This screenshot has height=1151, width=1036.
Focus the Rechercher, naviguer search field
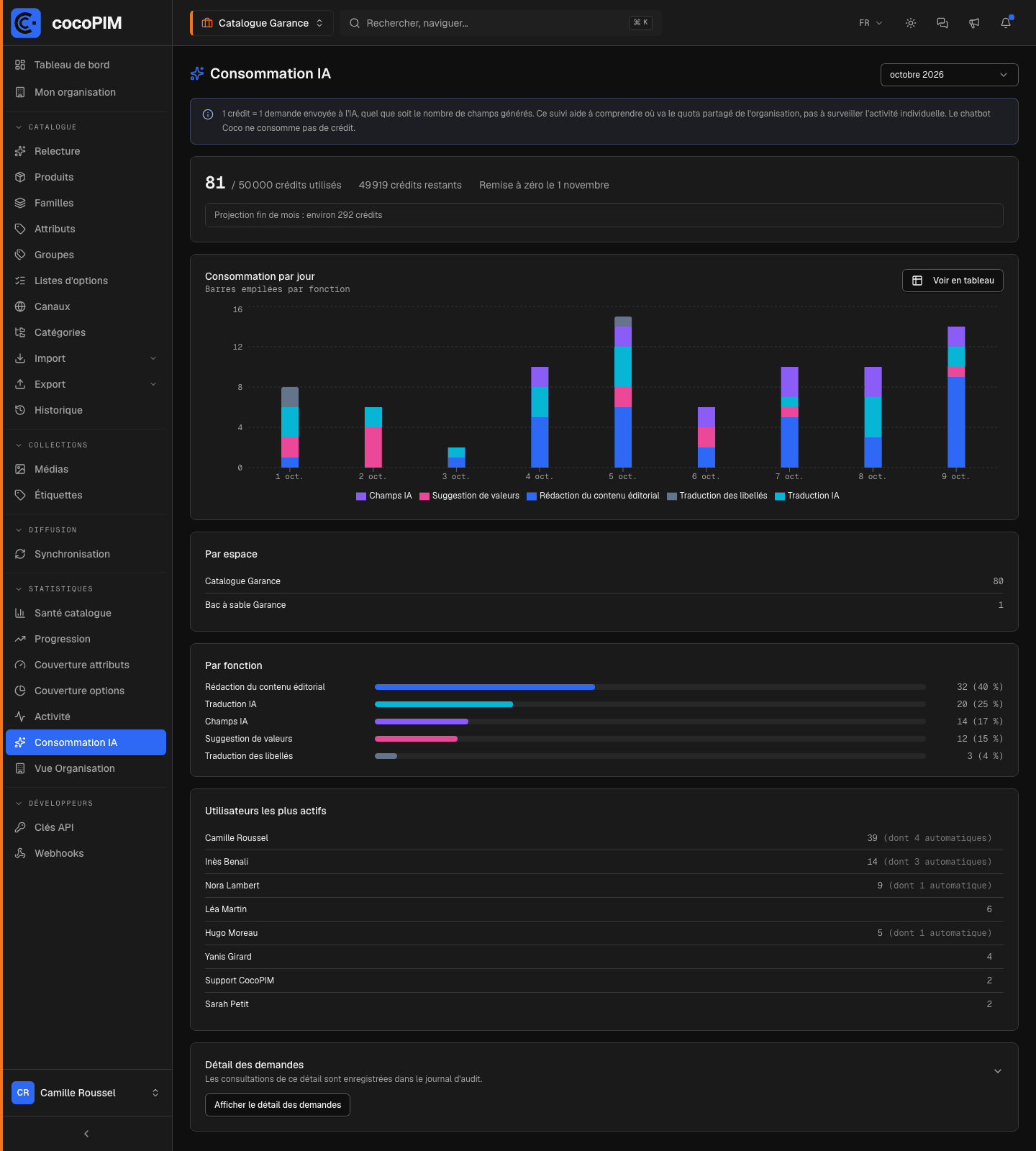click(x=501, y=23)
